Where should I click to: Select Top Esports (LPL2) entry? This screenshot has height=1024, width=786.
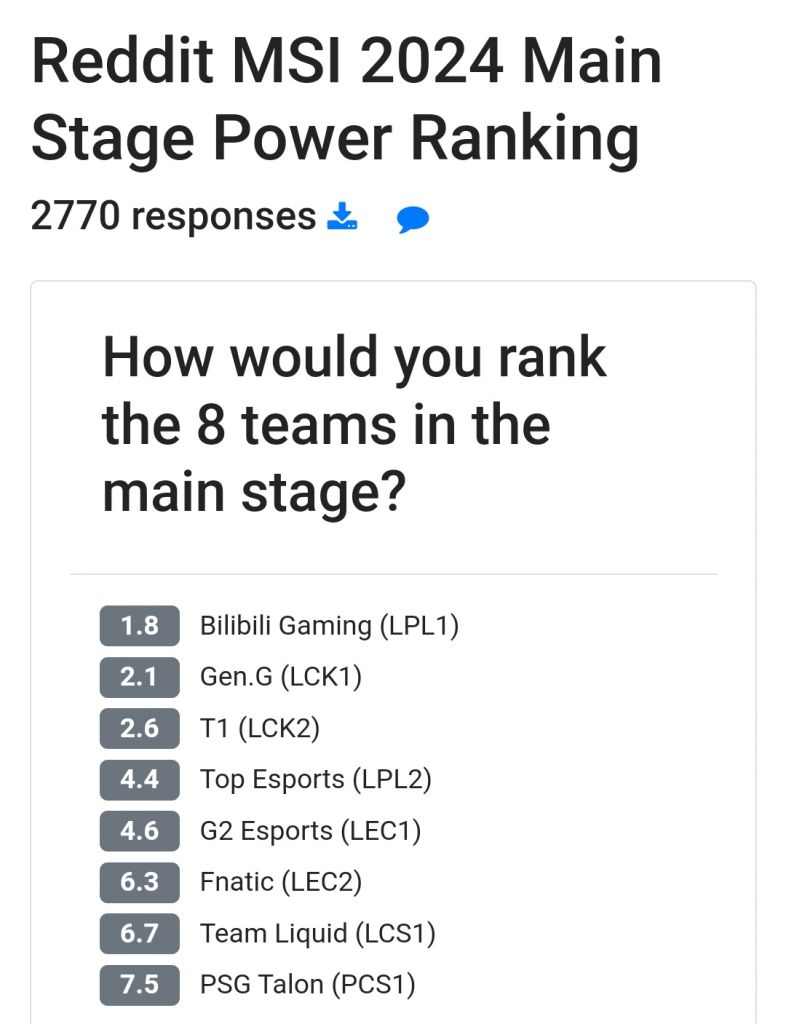[x=316, y=779]
